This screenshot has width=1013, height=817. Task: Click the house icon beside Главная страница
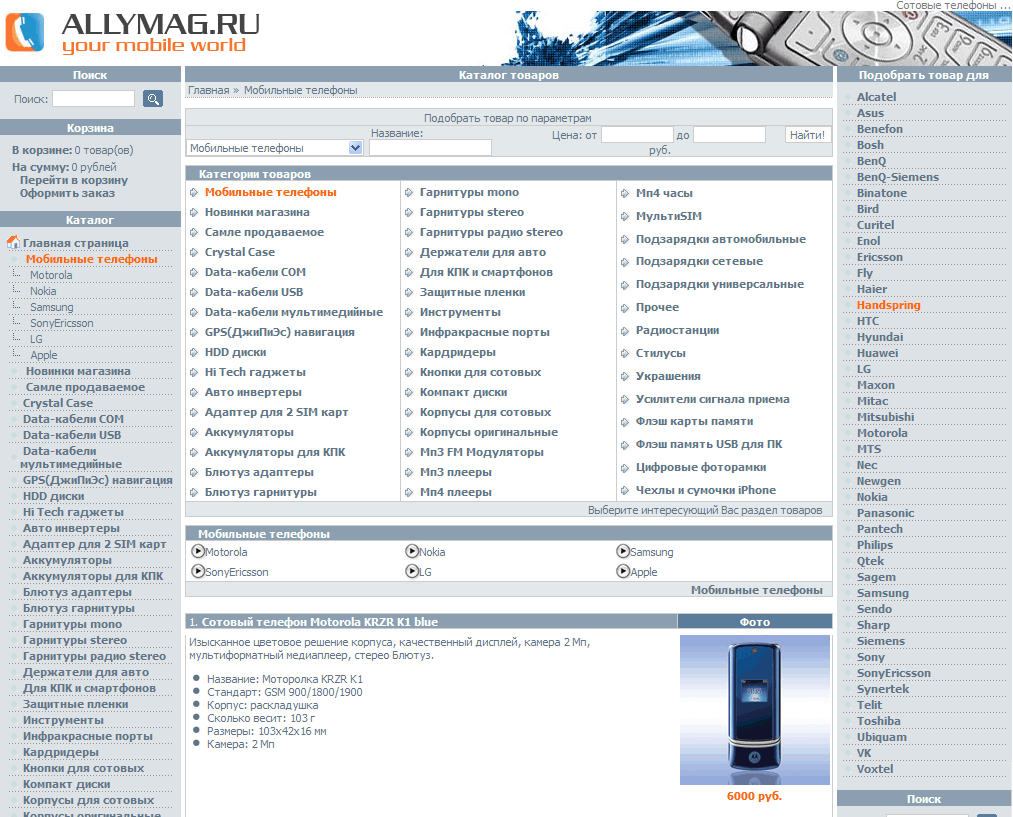click(14, 242)
